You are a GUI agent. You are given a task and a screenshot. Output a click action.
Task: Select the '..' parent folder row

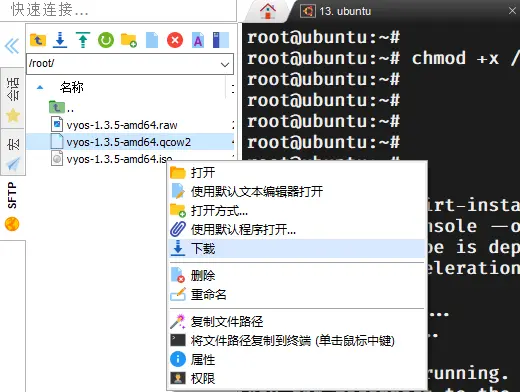(130, 108)
